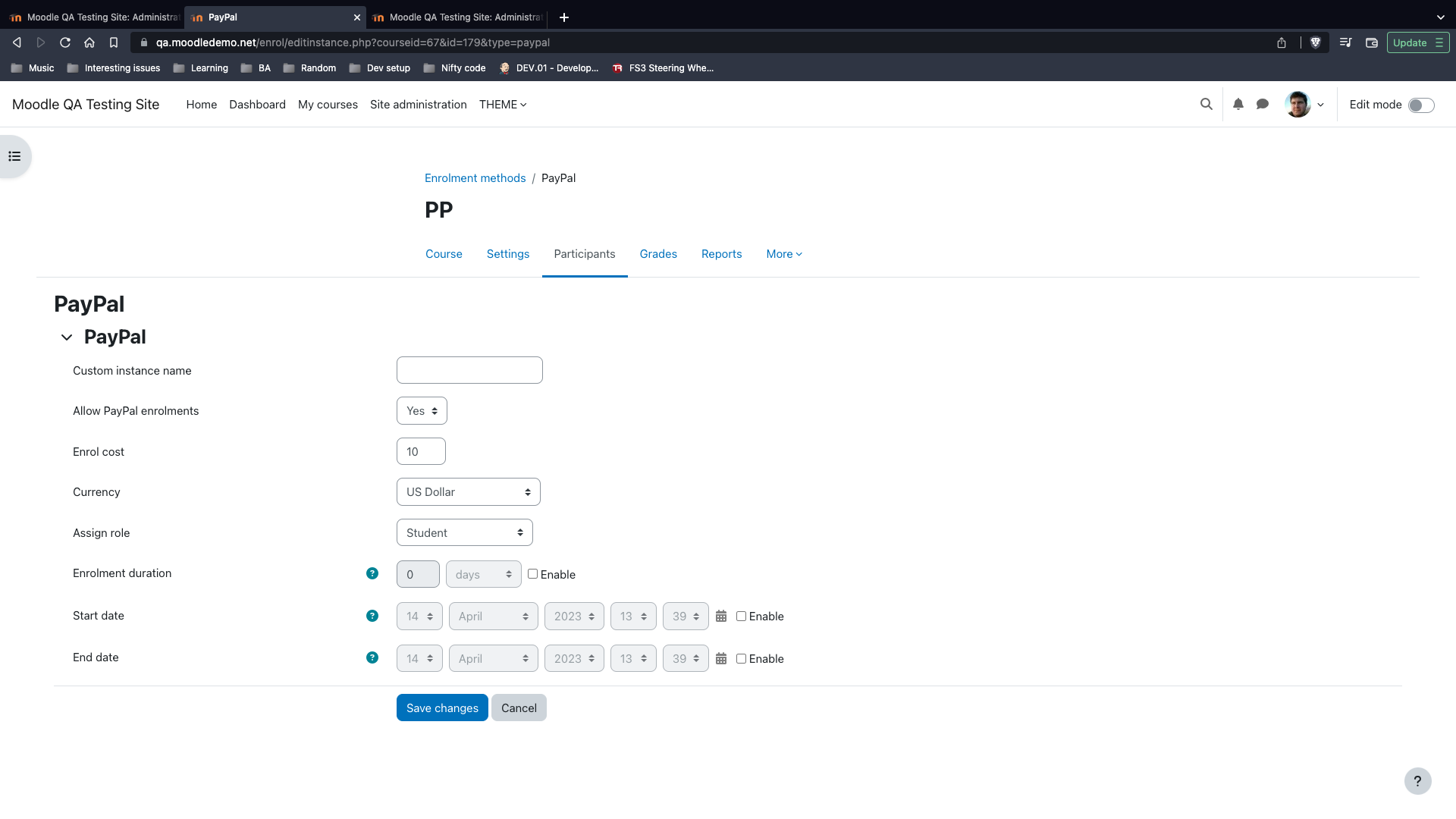Open Allow PayPal enrolments dropdown
This screenshot has width=1456, height=819.
(x=422, y=411)
